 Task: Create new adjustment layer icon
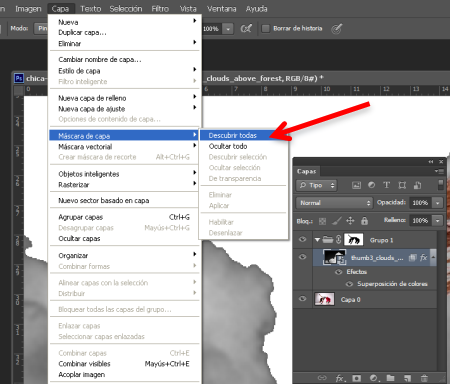pyautogui.click(x=374, y=378)
